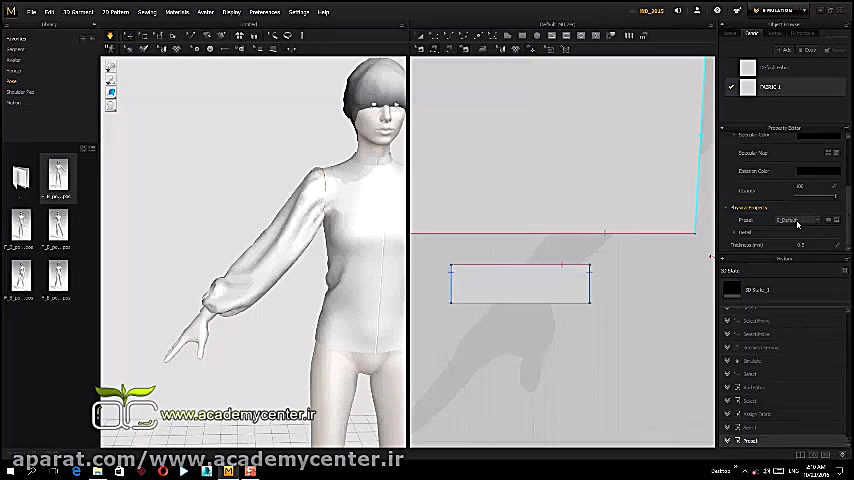Viewport: 854px width, 480px height.
Task: Click the Preset open-file icon
Action: click(x=828, y=220)
